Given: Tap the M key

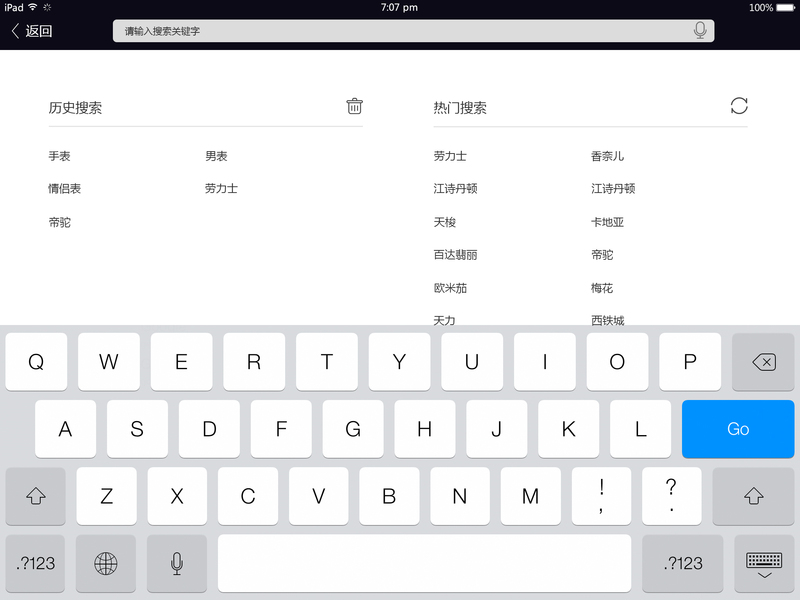Looking at the screenshot, I should (531, 496).
